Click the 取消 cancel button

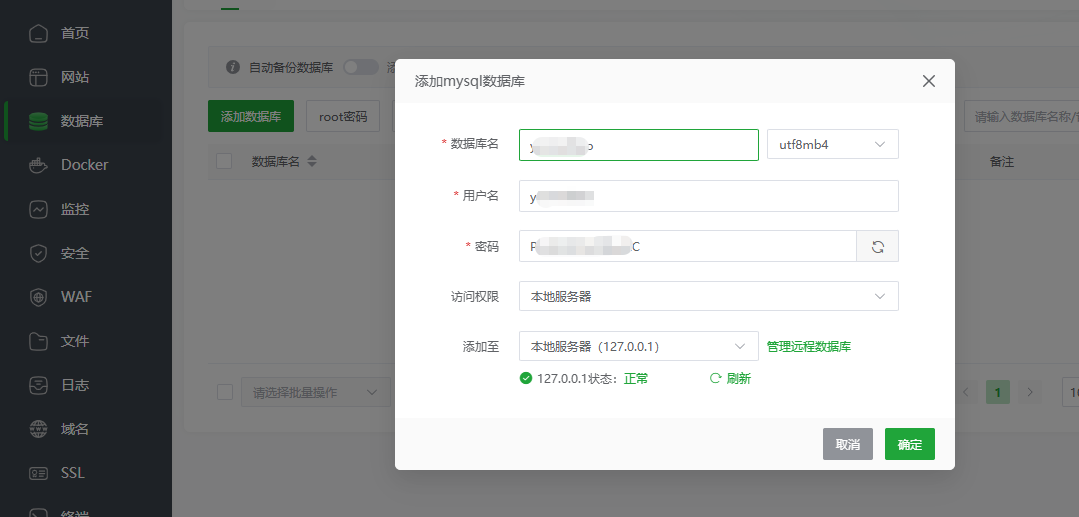pyautogui.click(x=848, y=444)
